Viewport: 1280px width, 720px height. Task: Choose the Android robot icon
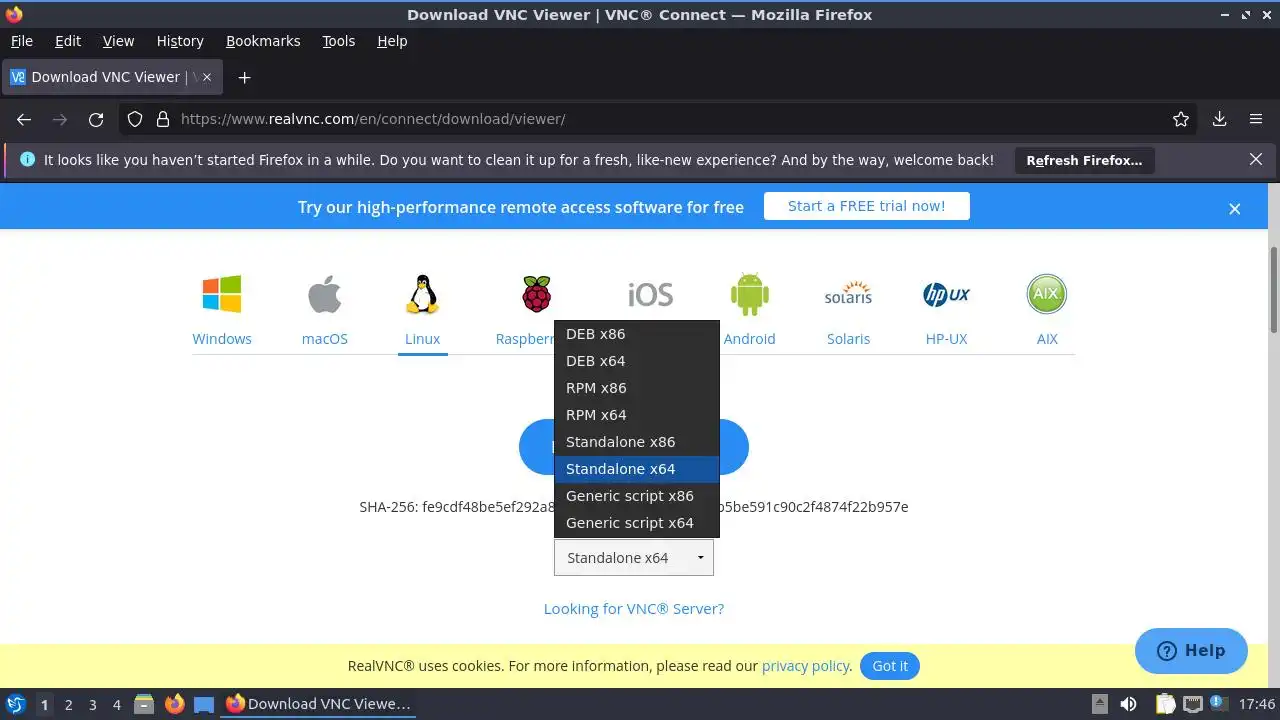coord(749,295)
